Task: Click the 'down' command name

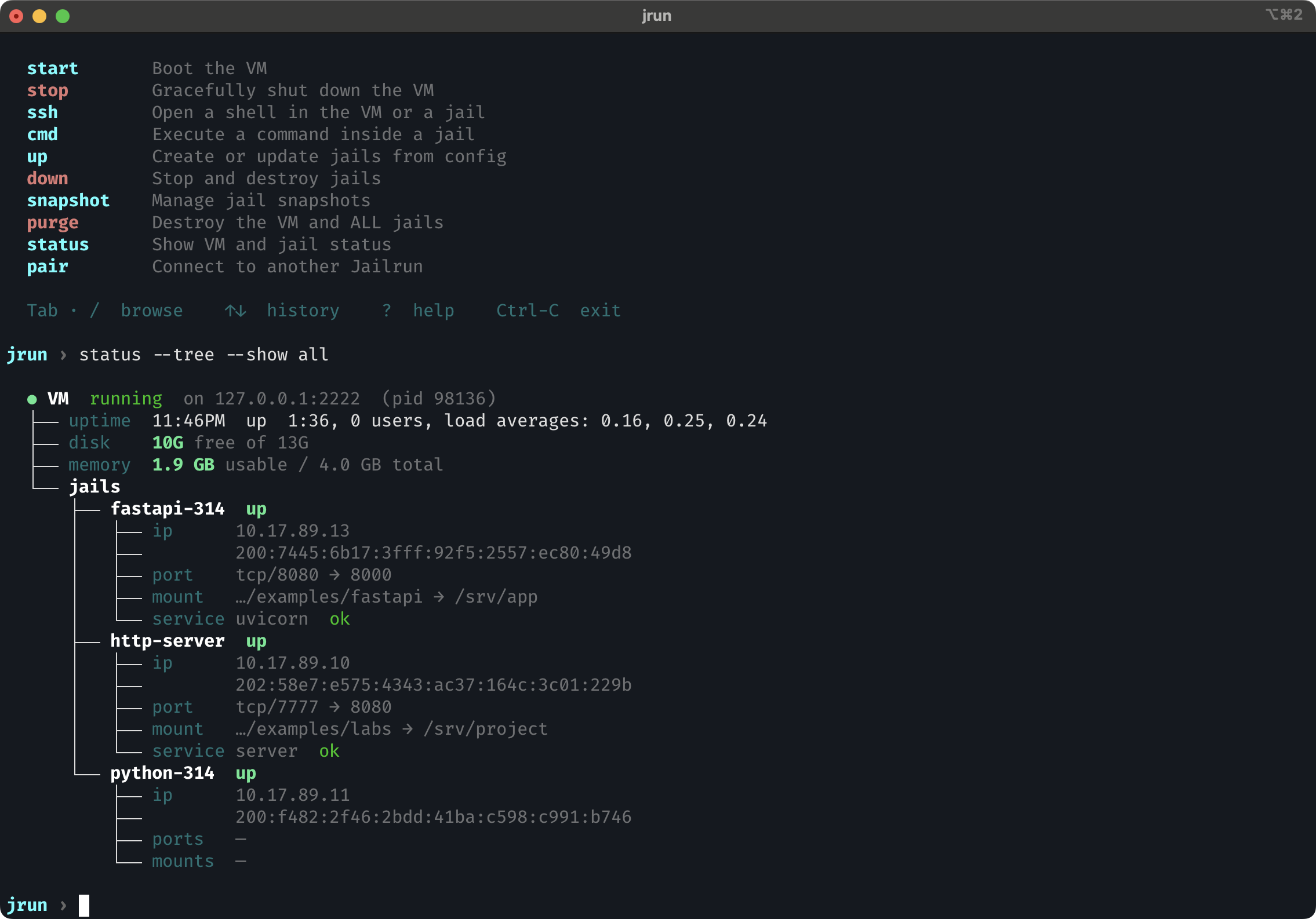Action: pos(48,178)
